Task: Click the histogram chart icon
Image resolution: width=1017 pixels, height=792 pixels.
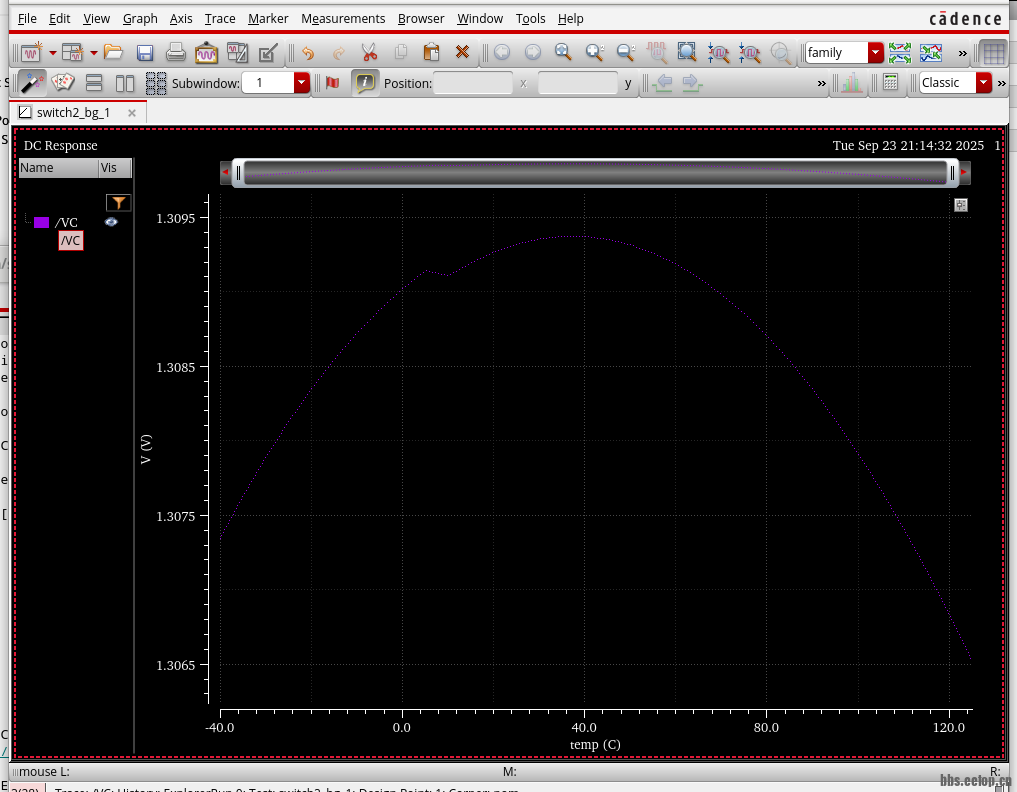Action: click(x=851, y=83)
